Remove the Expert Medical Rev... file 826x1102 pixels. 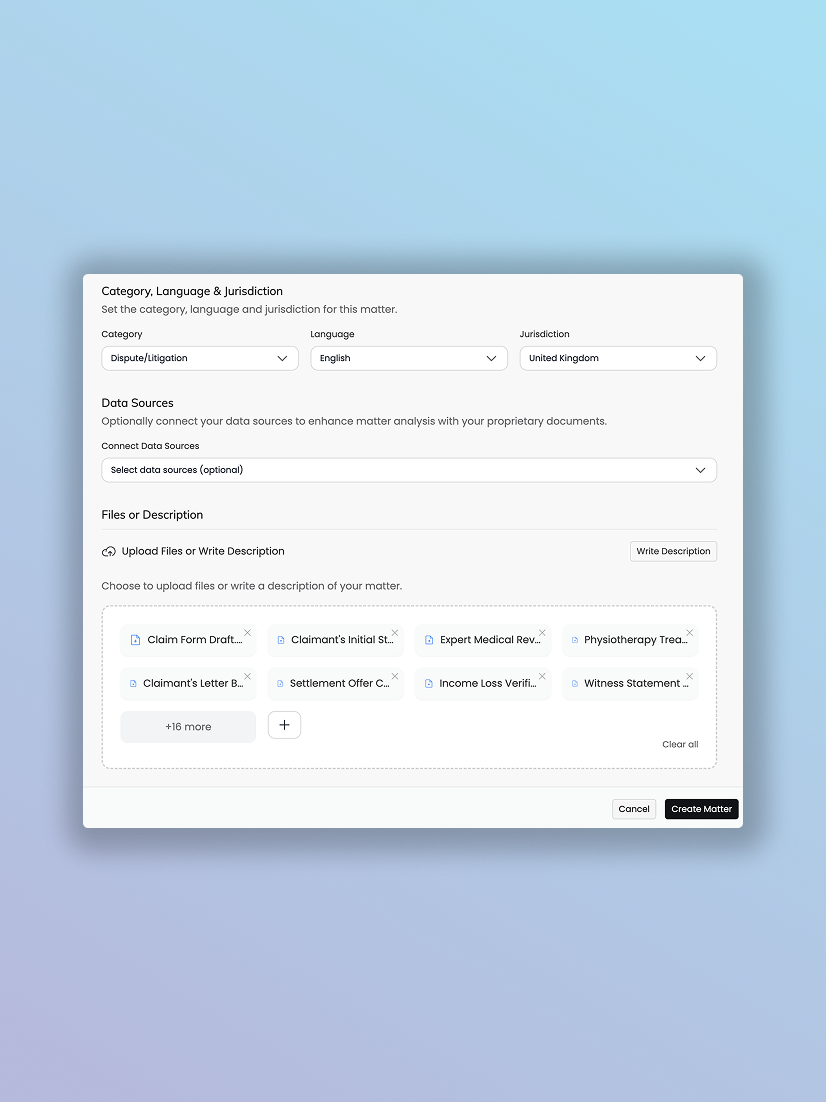[x=542, y=632]
